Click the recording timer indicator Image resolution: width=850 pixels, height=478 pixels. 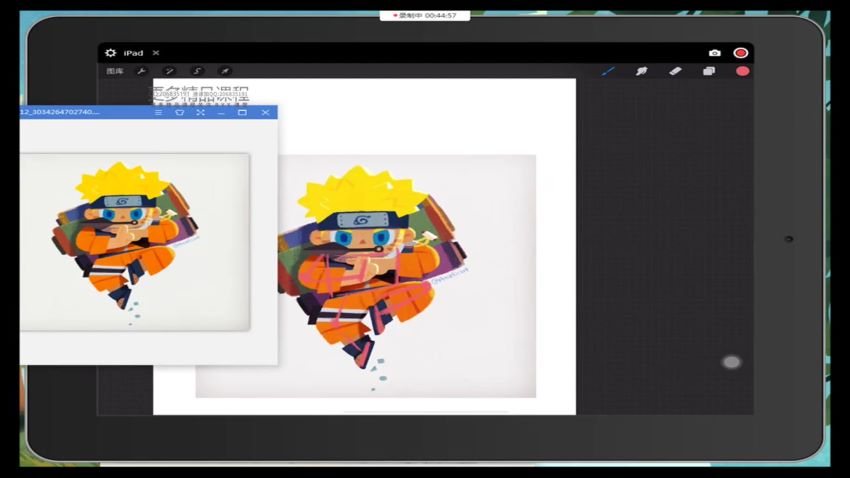[425, 15]
